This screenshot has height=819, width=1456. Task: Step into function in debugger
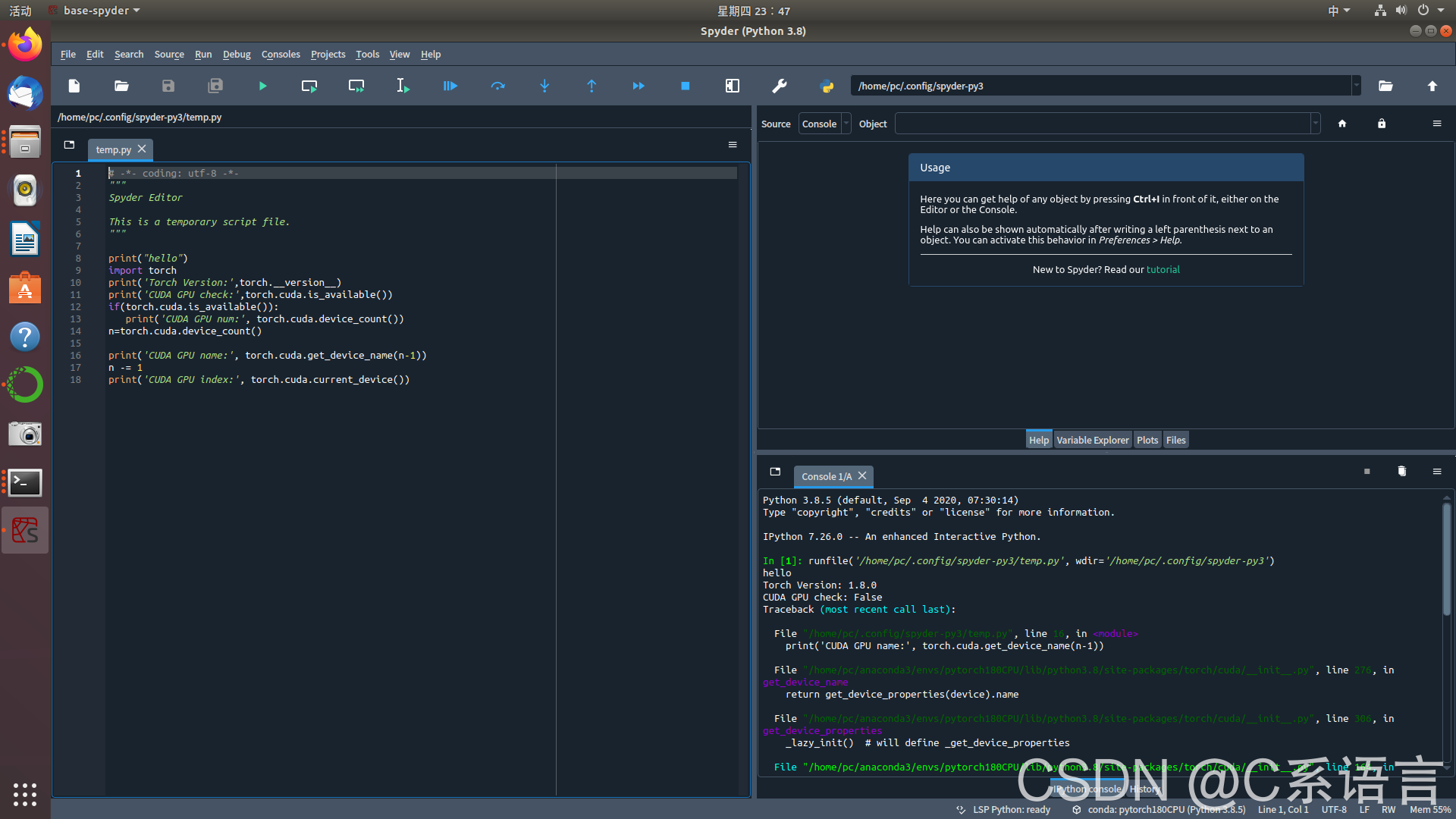[544, 86]
